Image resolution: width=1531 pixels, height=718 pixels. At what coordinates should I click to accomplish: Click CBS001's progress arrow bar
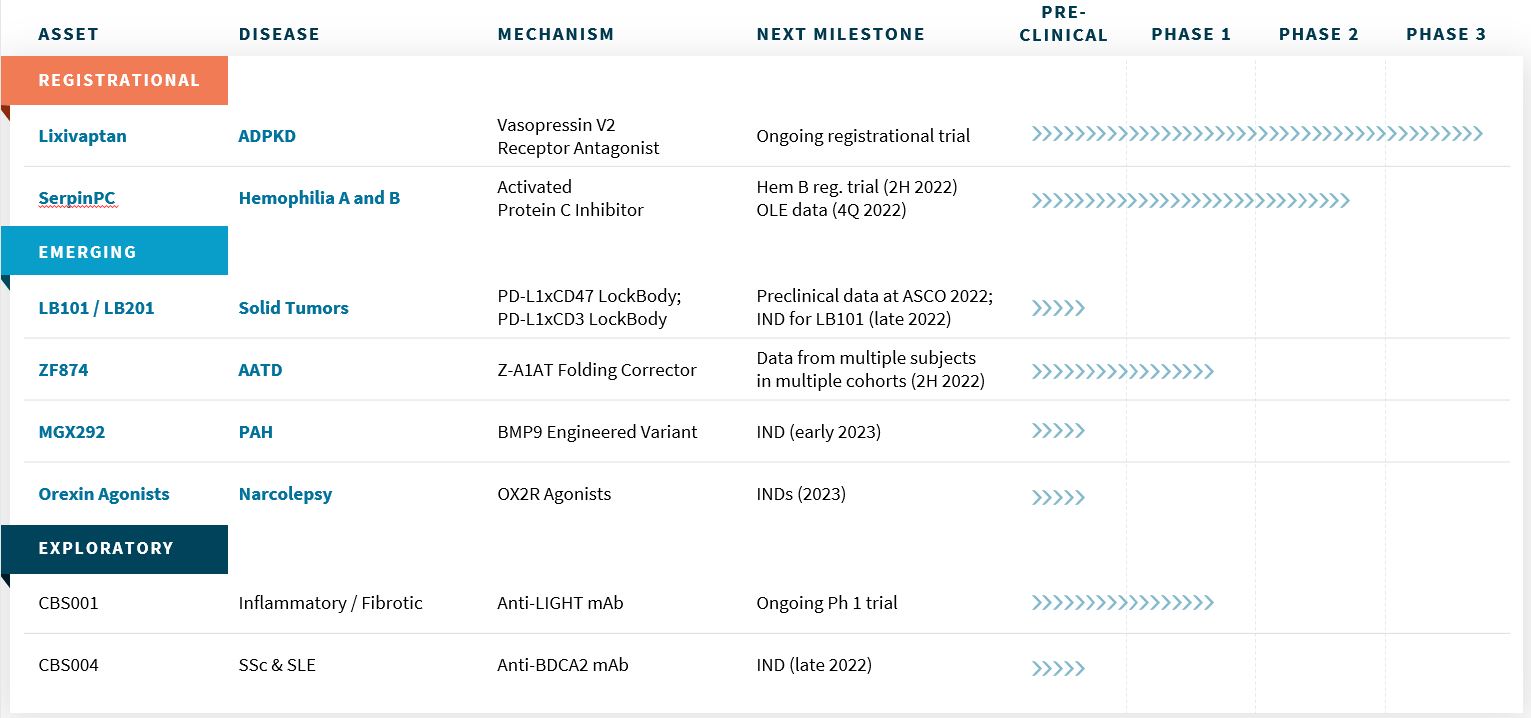click(1122, 603)
